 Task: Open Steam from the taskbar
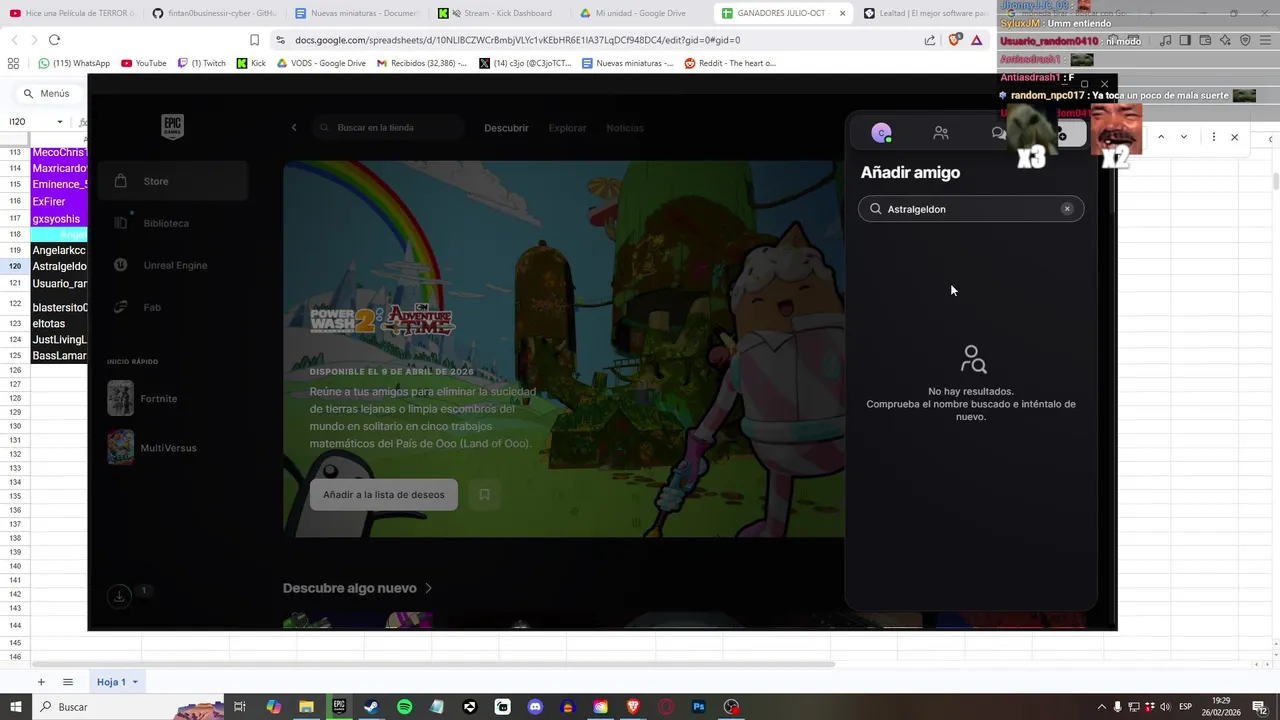click(x=371, y=707)
